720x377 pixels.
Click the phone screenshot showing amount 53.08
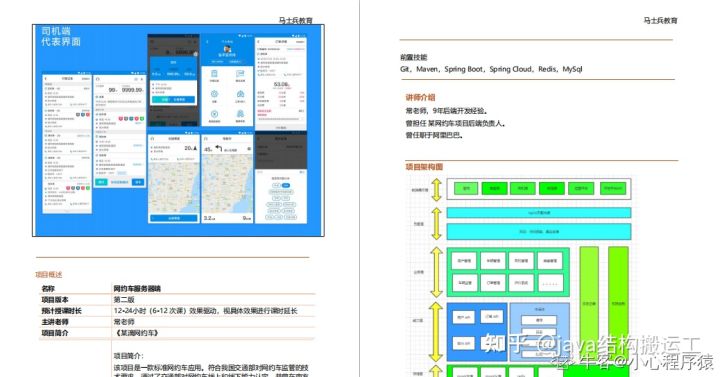click(281, 83)
